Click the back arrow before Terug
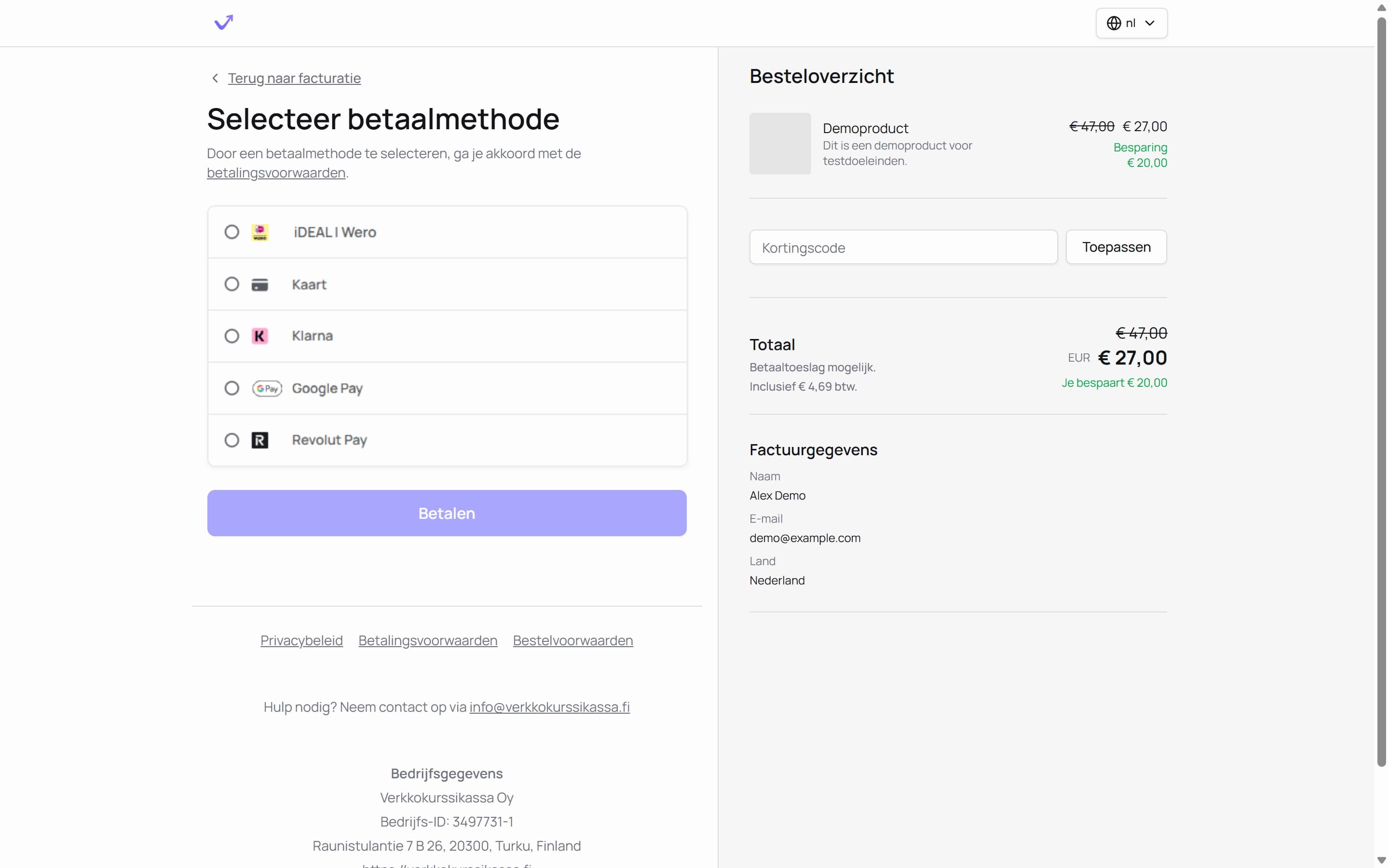 point(215,78)
